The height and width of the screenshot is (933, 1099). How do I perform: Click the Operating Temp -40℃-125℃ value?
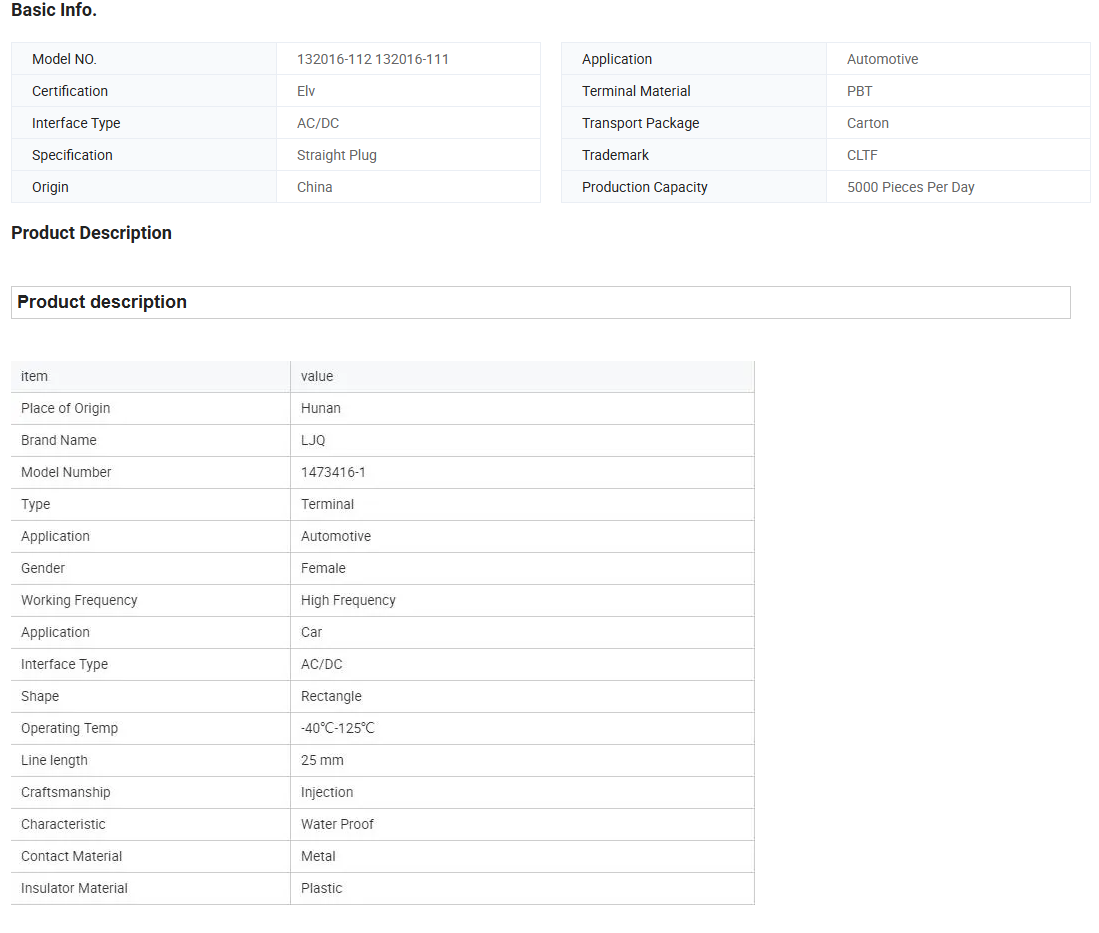[x=337, y=728]
